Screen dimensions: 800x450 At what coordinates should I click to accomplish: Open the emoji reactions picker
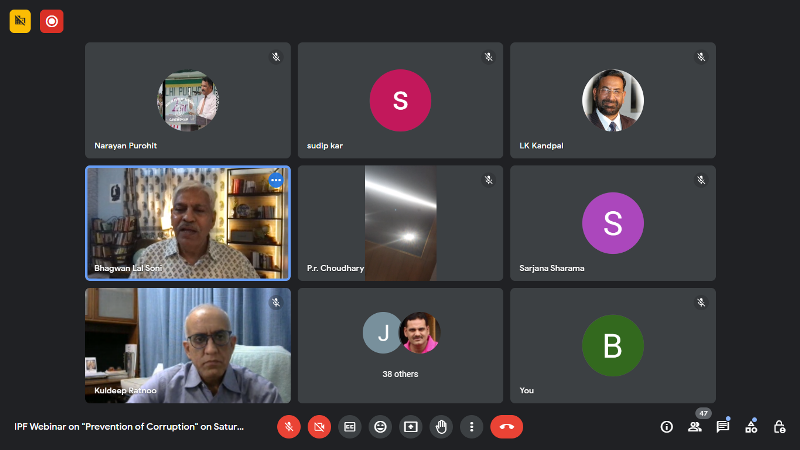(380, 426)
